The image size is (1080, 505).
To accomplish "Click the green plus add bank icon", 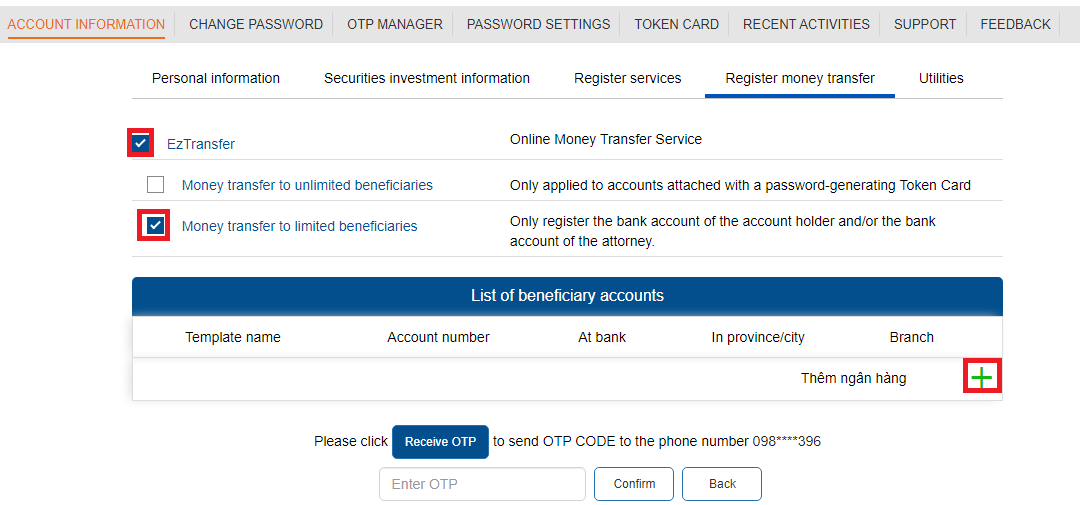I will (x=982, y=377).
